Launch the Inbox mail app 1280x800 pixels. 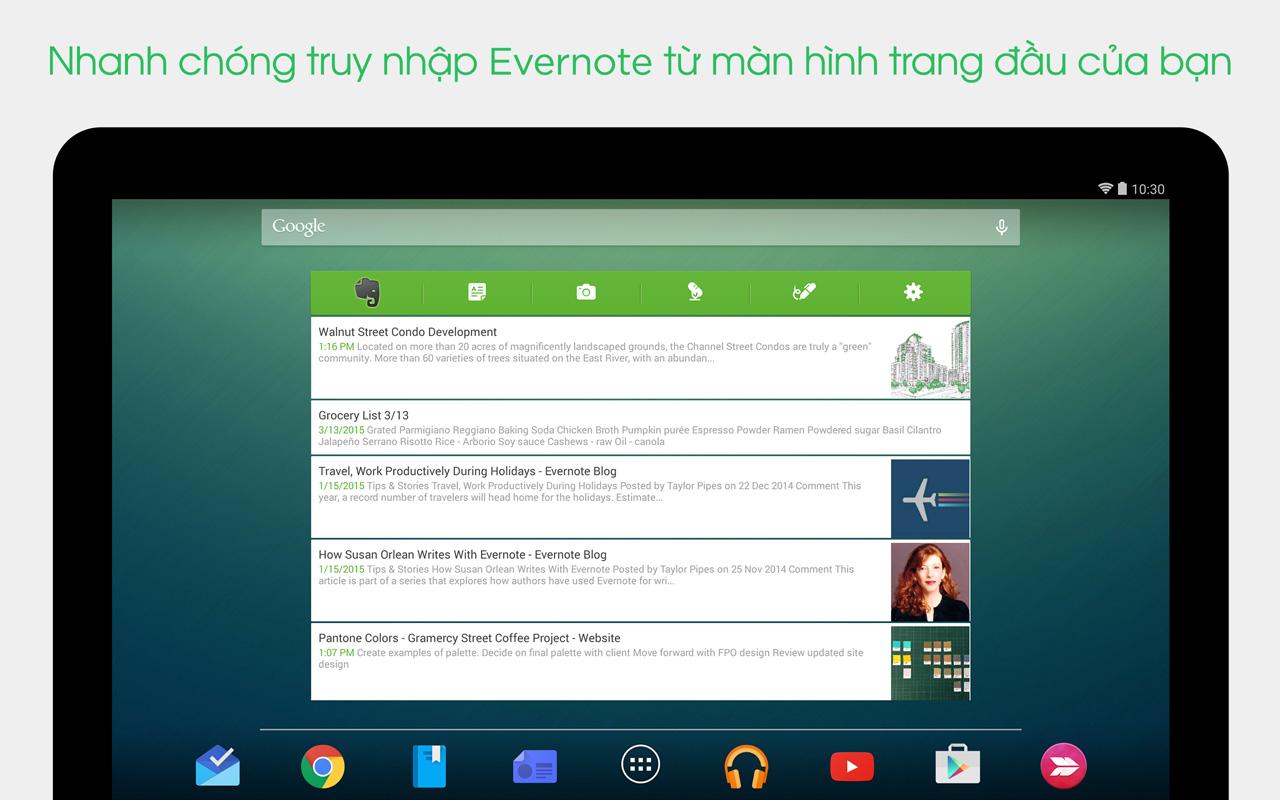coord(217,767)
